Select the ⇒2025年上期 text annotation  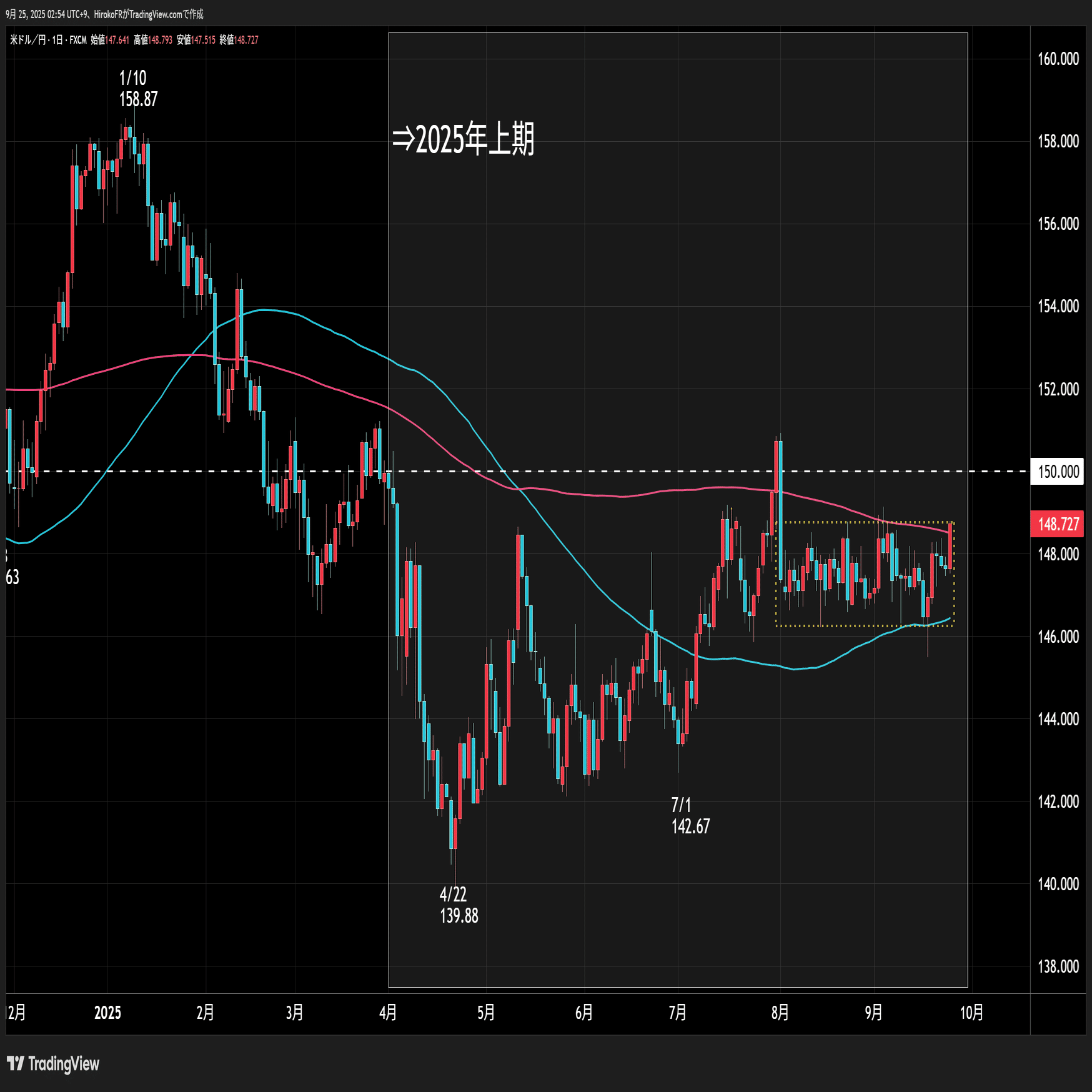[x=463, y=139]
